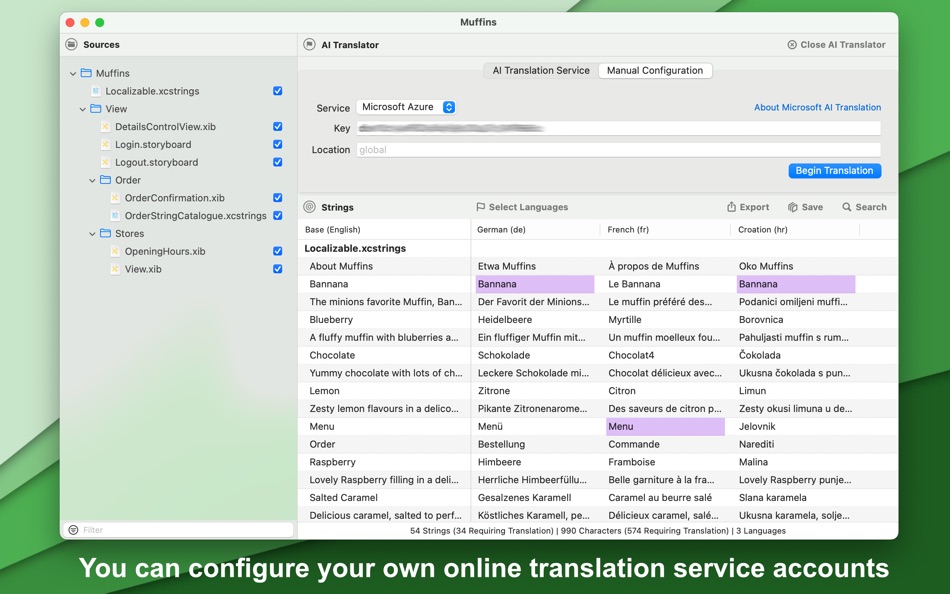Click the Localizable.xcstrings file icon
This screenshot has width=950, height=594.
pyautogui.click(x=95, y=91)
